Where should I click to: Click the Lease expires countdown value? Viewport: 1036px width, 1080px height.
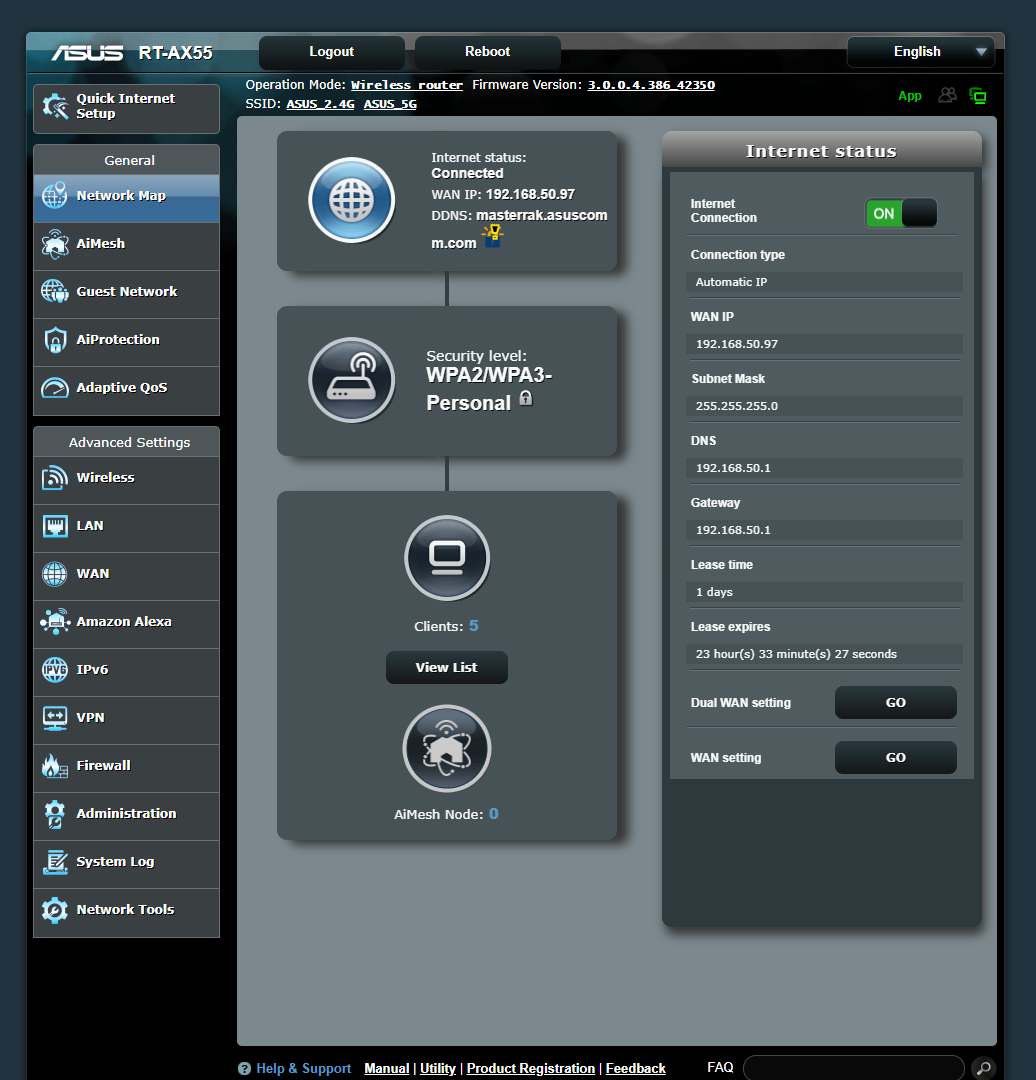tap(824, 654)
